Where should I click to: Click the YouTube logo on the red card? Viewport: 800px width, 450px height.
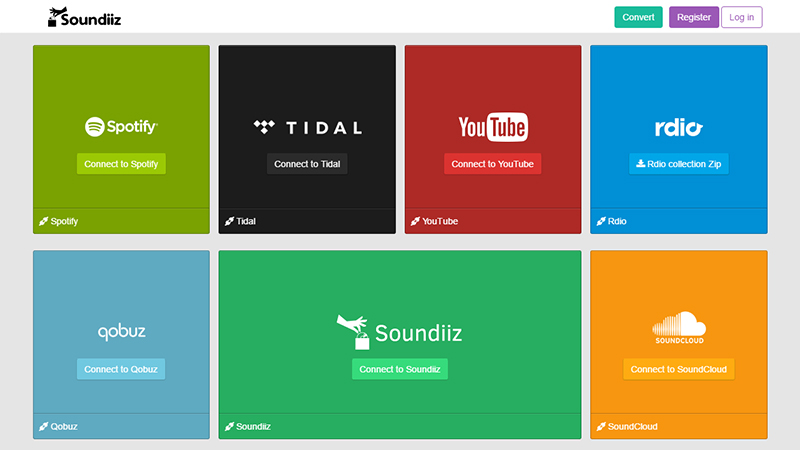[x=493, y=127]
